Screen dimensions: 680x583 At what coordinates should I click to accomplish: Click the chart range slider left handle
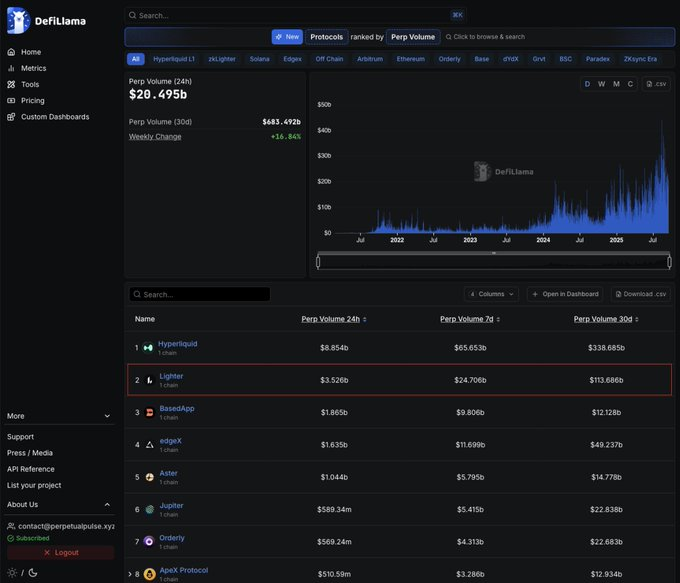(318, 262)
